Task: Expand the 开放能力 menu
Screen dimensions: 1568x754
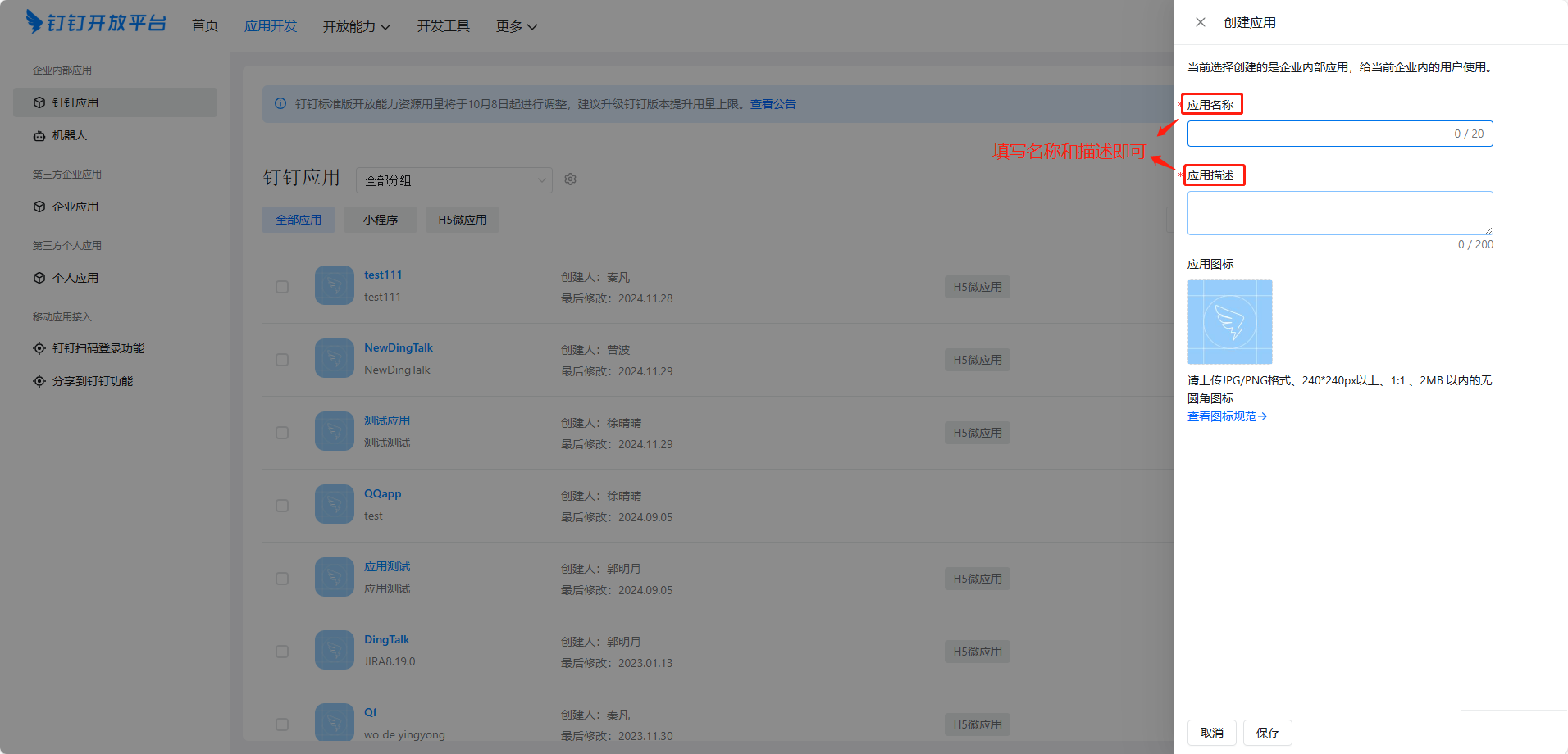Action: [356, 26]
